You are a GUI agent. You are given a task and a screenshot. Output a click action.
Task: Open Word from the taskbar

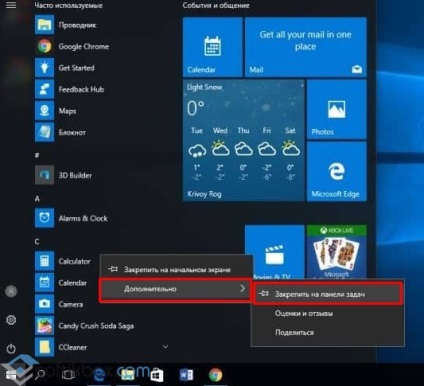coord(186,375)
